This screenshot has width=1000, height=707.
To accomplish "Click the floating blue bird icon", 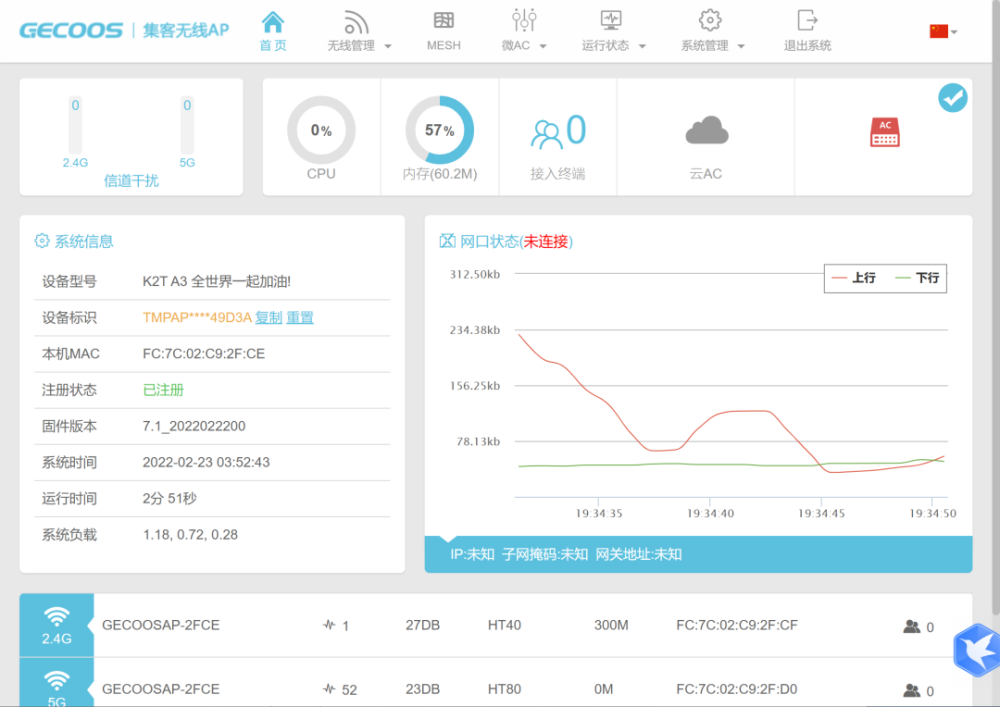I will click(x=976, y=648).
